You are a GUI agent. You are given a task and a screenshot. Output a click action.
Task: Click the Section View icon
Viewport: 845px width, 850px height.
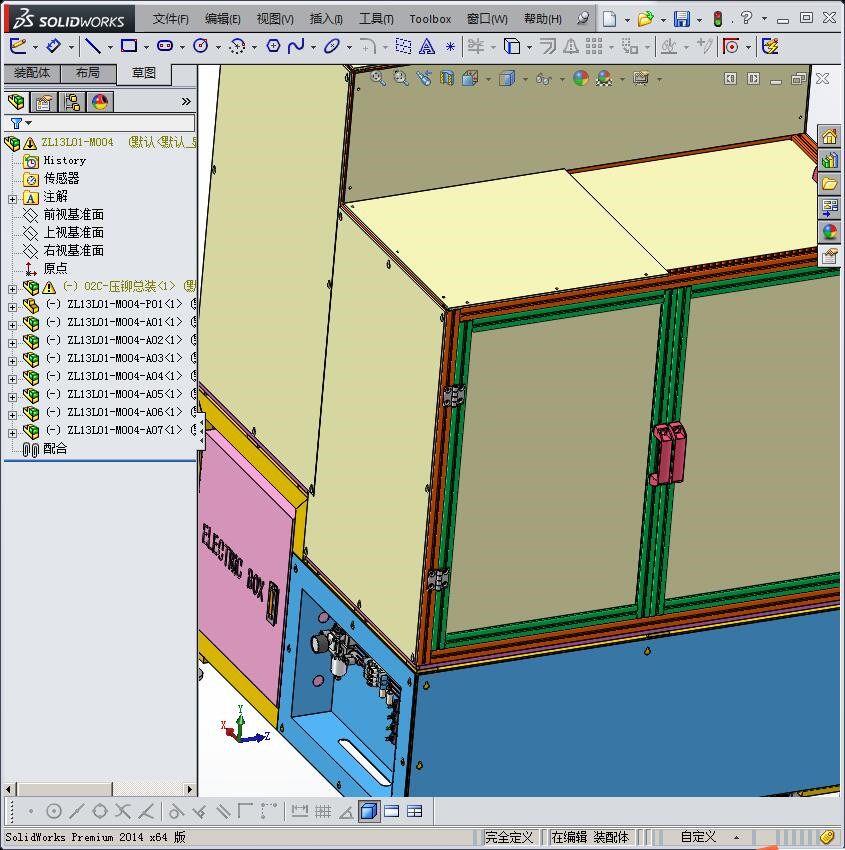(x=447, y=79)
